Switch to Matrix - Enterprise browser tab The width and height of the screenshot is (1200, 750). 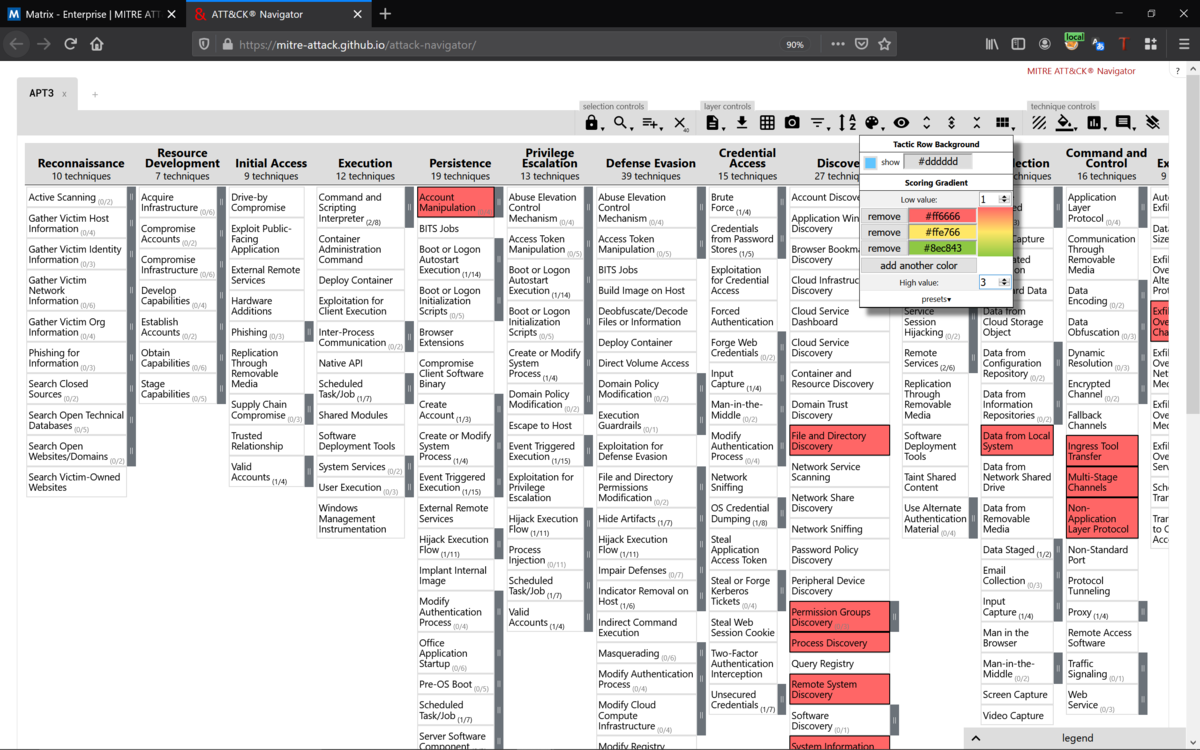(x=91, y=14)
